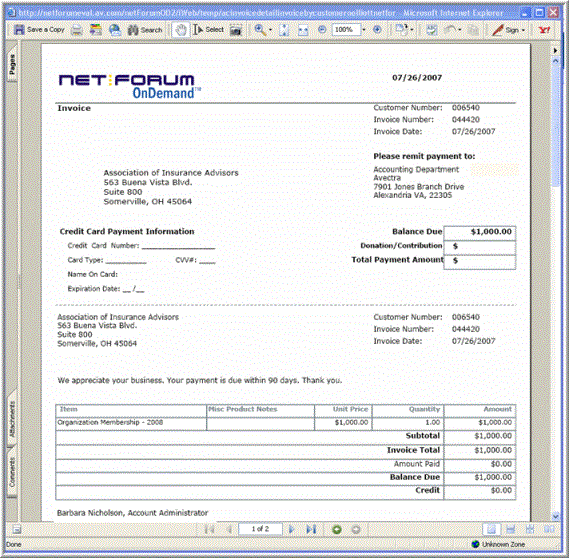This screenshot has width=569, height=558.
Task: Open Search with the binoculars icon
Action: 144,30
